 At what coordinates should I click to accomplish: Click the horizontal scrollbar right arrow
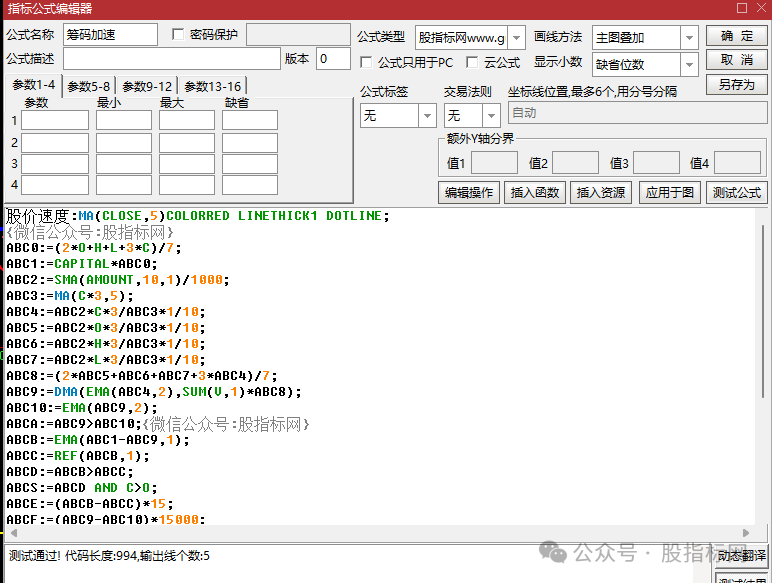click(x=746, y=533)
